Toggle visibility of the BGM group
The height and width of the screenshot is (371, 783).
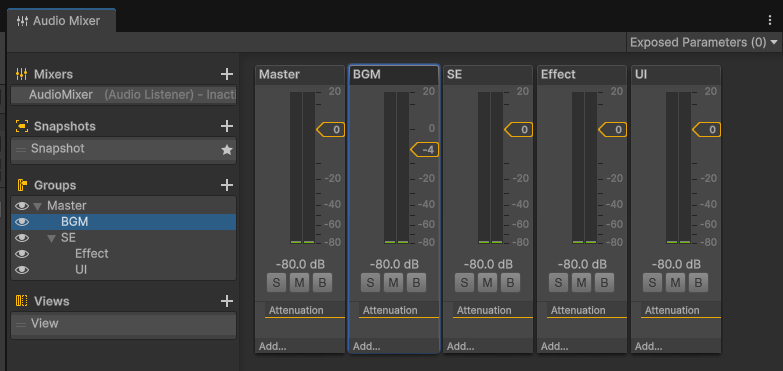21,222
